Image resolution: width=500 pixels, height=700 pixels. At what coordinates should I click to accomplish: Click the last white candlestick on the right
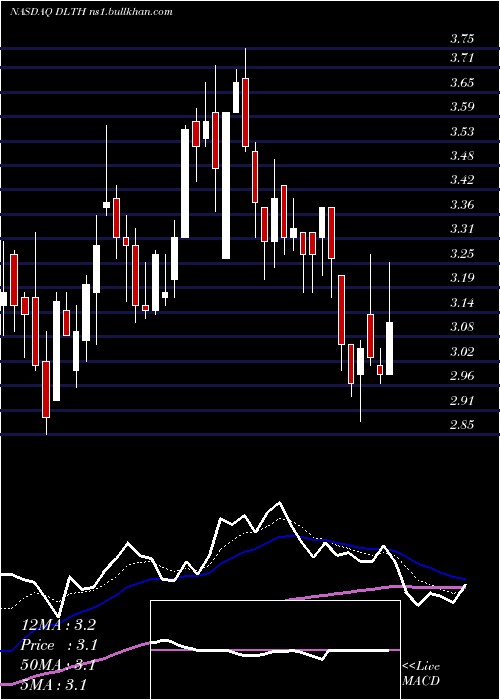coord(389,348)
